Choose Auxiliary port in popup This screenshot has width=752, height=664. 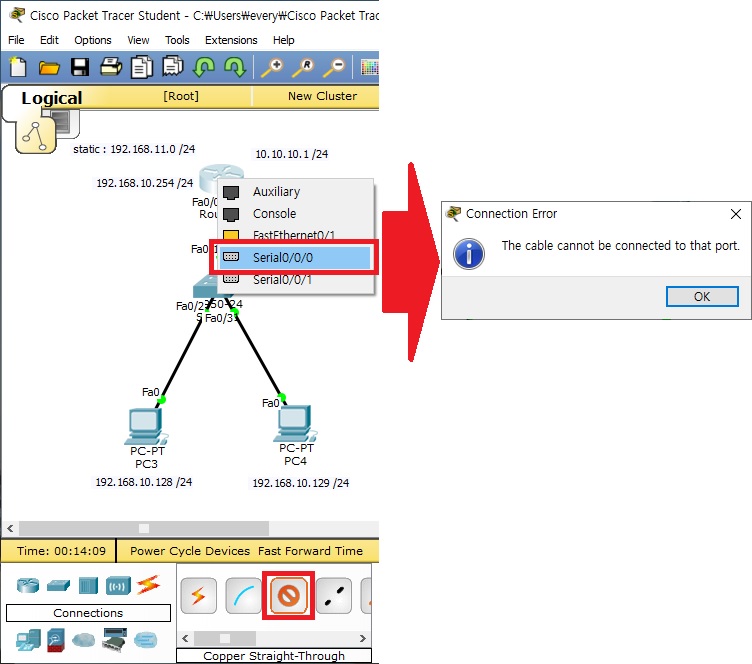pyautogui.click(x=295, y=192)
